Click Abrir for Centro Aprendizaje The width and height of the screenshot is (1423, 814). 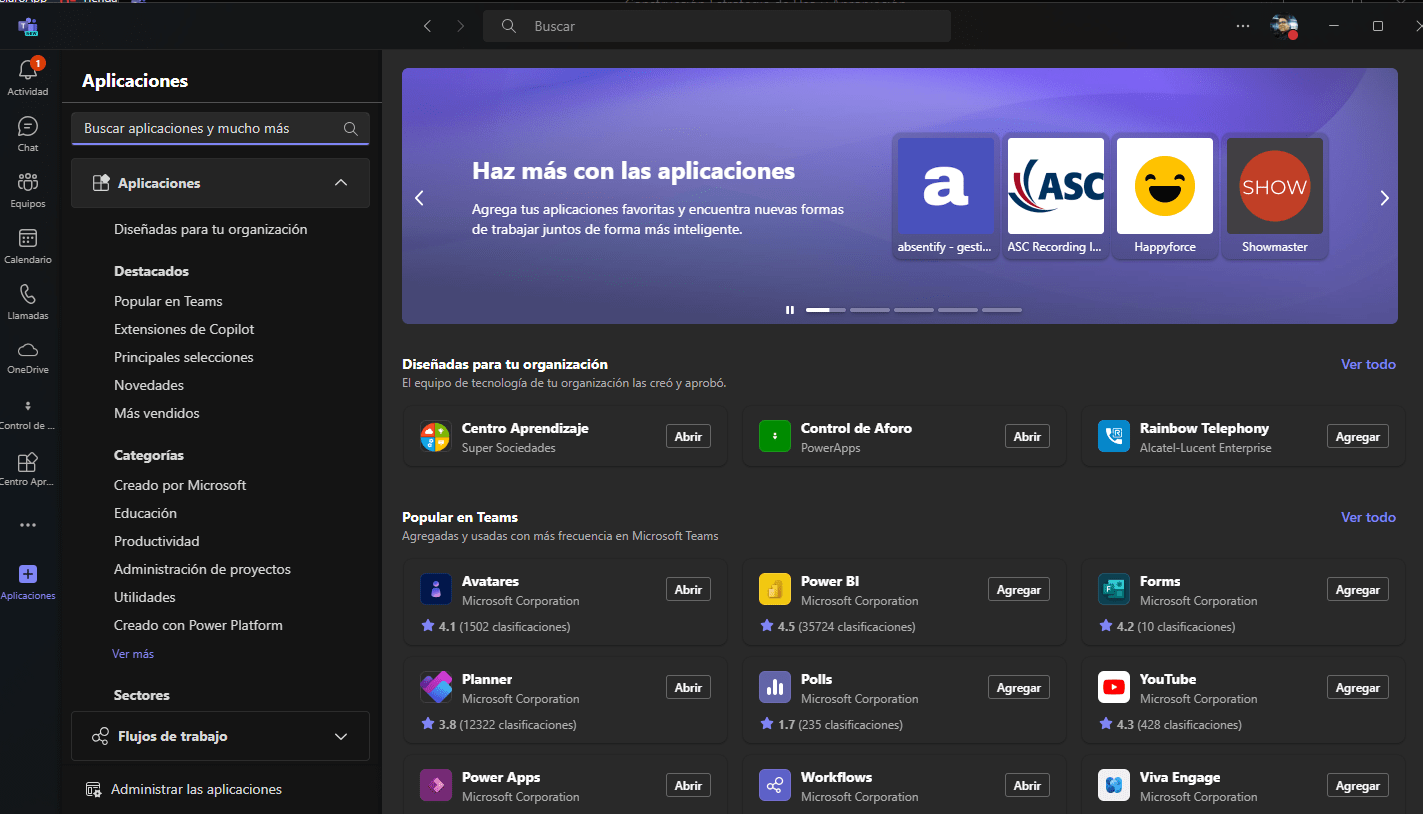[688, 437]
